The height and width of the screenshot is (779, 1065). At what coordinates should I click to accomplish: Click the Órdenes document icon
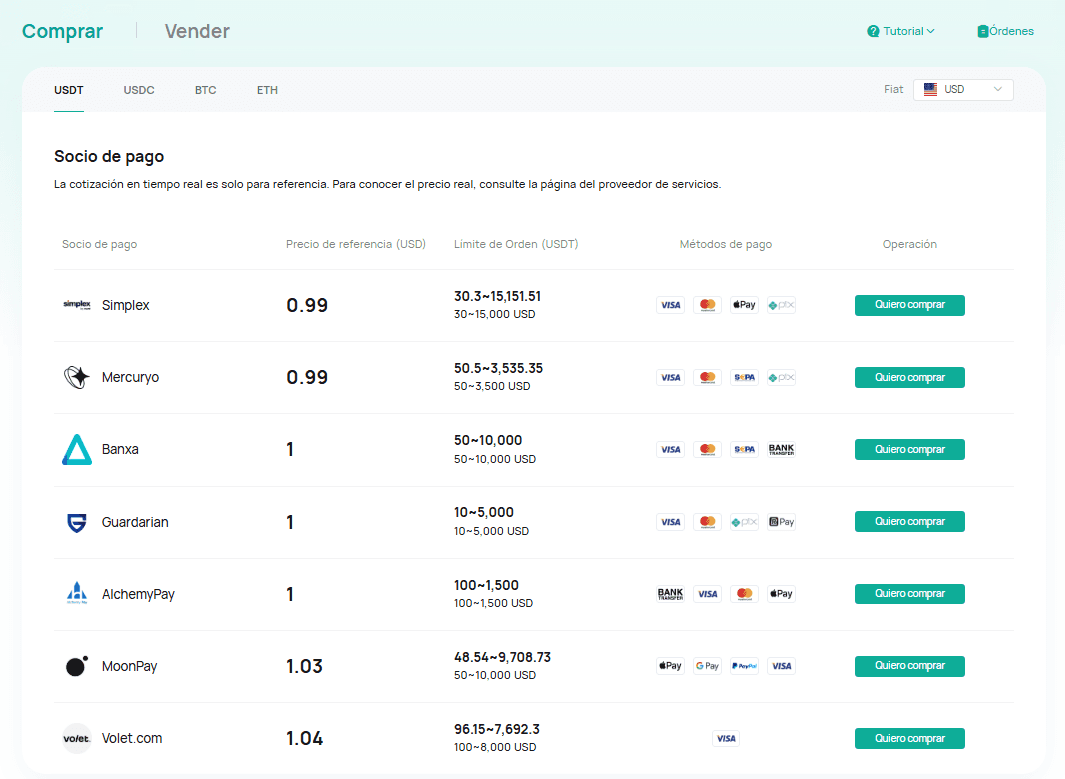tap(982, 31)
